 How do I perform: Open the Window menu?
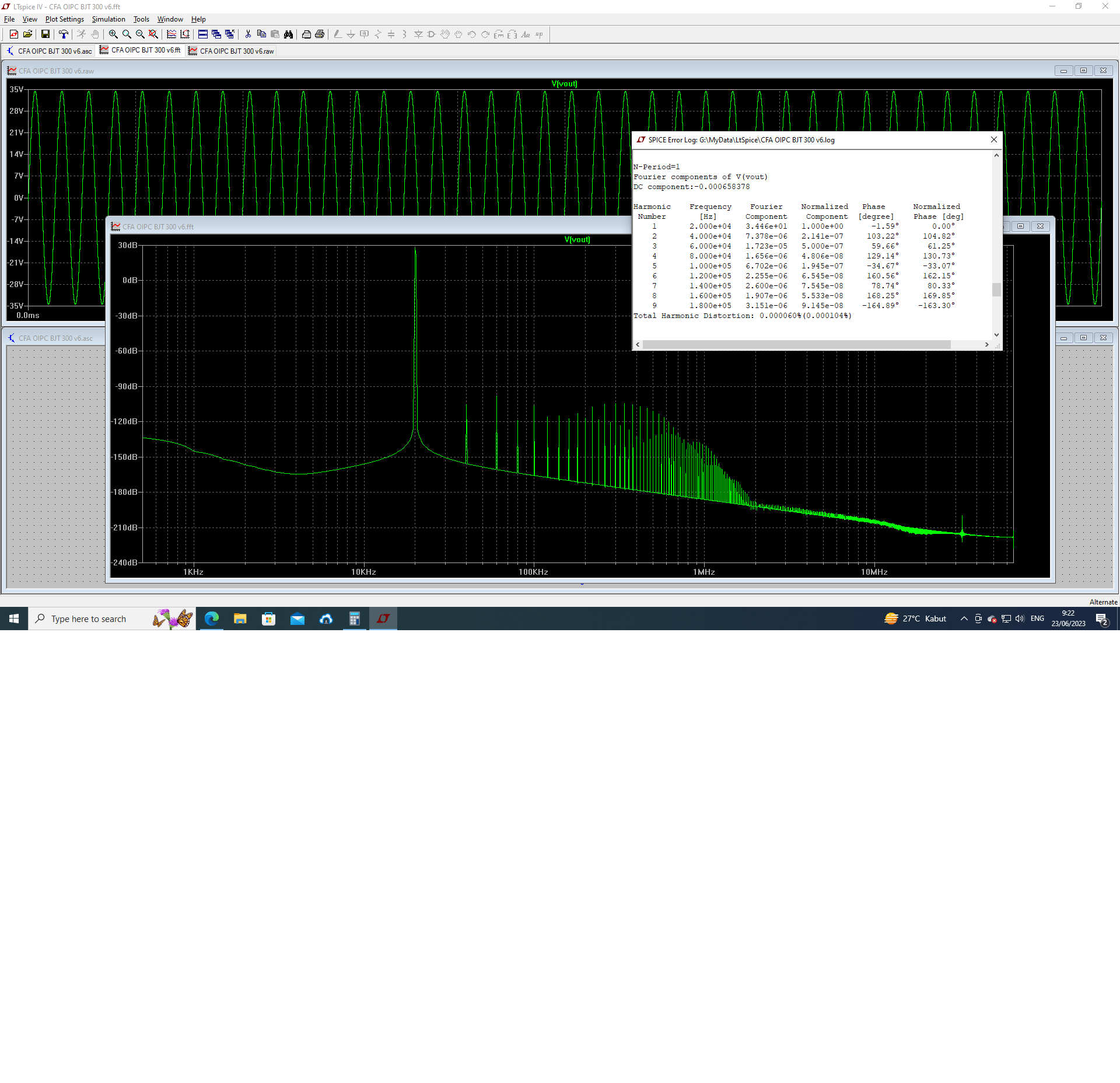(x=170, y=19)
